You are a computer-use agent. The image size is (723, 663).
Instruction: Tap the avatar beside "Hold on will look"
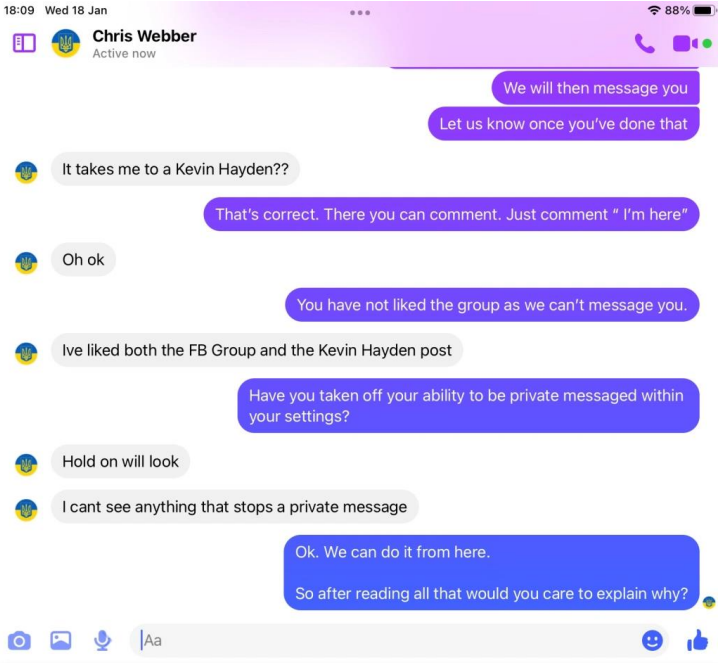pos(26,464)
